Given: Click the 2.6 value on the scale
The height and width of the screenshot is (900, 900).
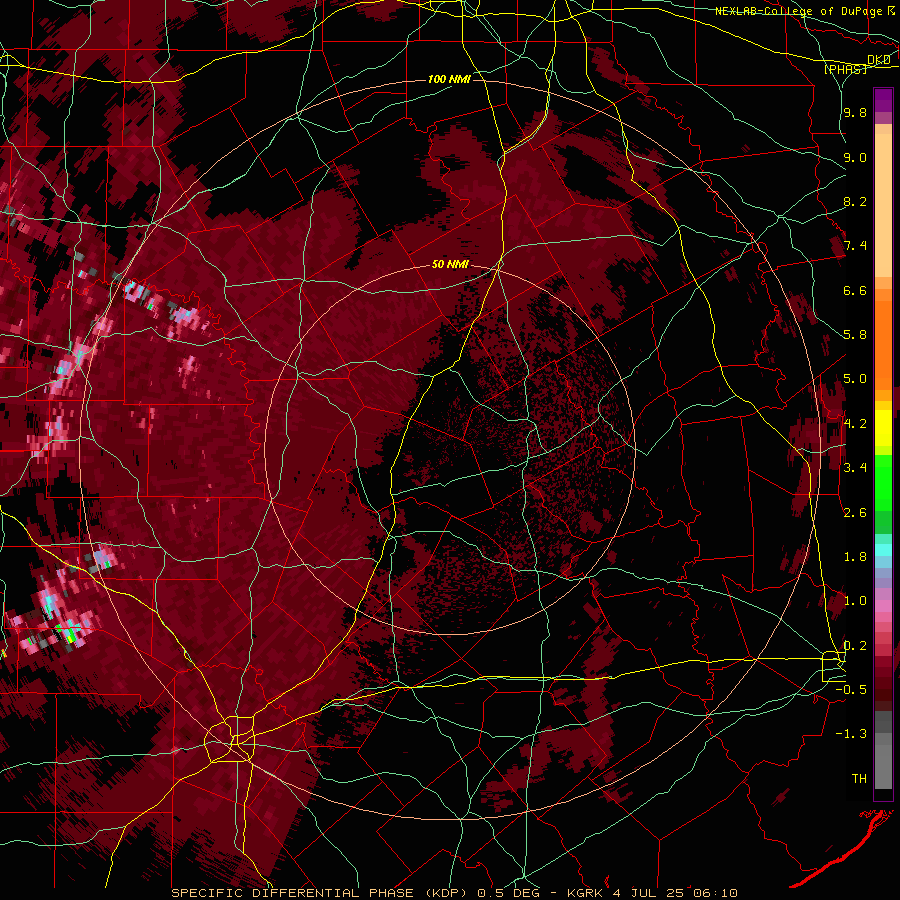Looking at the screenshot, I should [x=855, y=513].
